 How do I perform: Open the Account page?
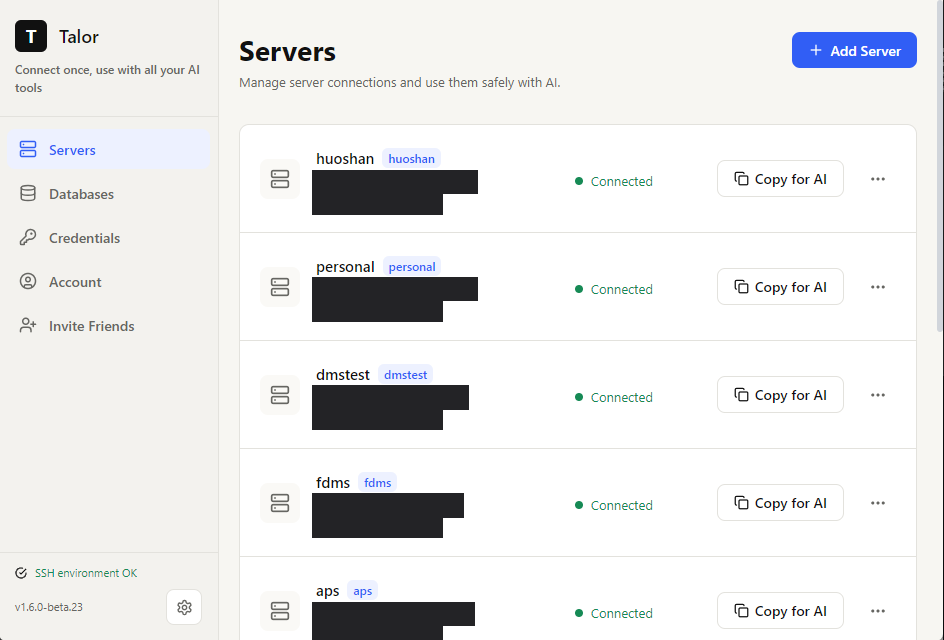108,282
